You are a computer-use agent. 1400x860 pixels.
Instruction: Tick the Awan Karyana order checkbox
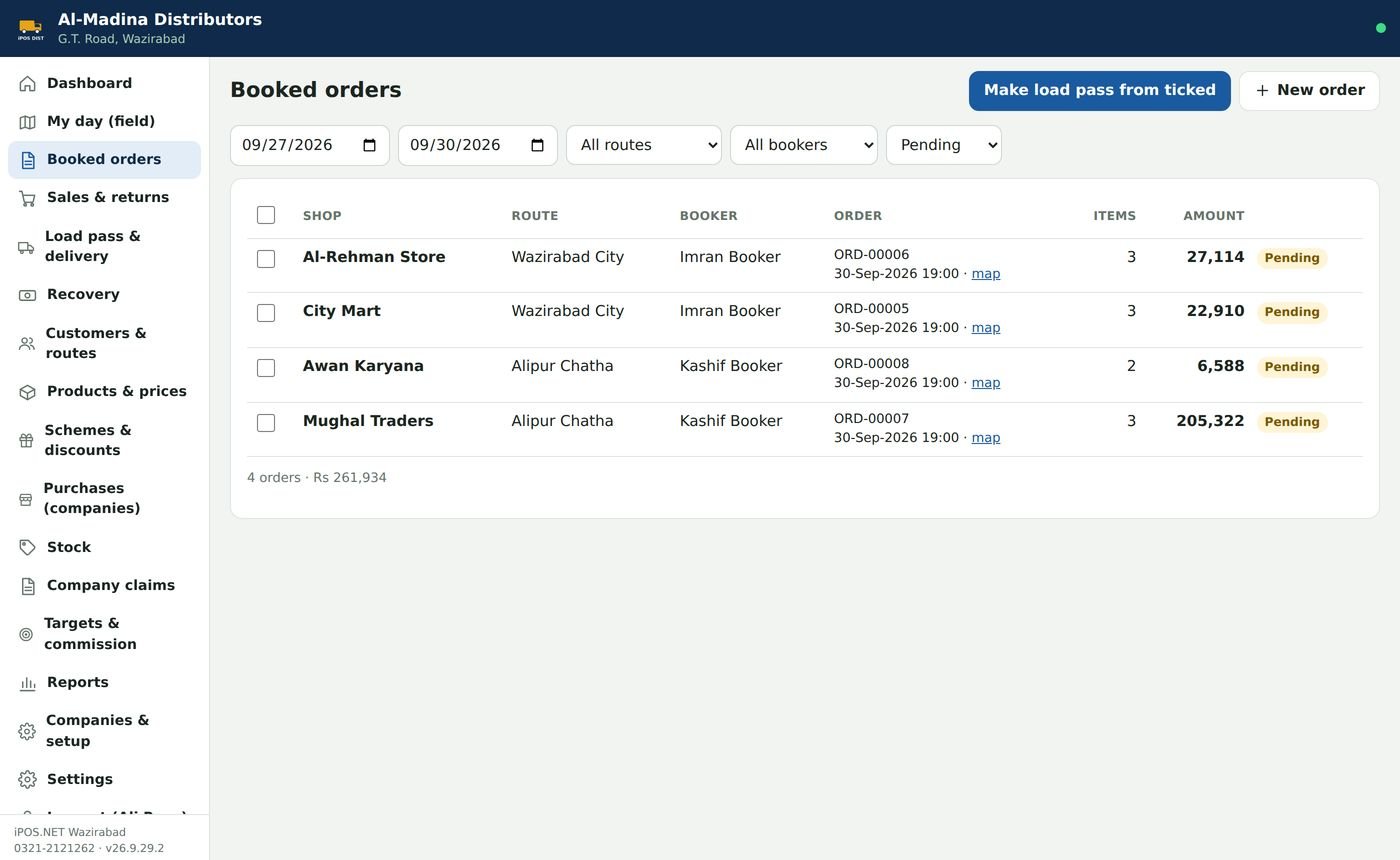pyautogui.click(x=266, y=368)
